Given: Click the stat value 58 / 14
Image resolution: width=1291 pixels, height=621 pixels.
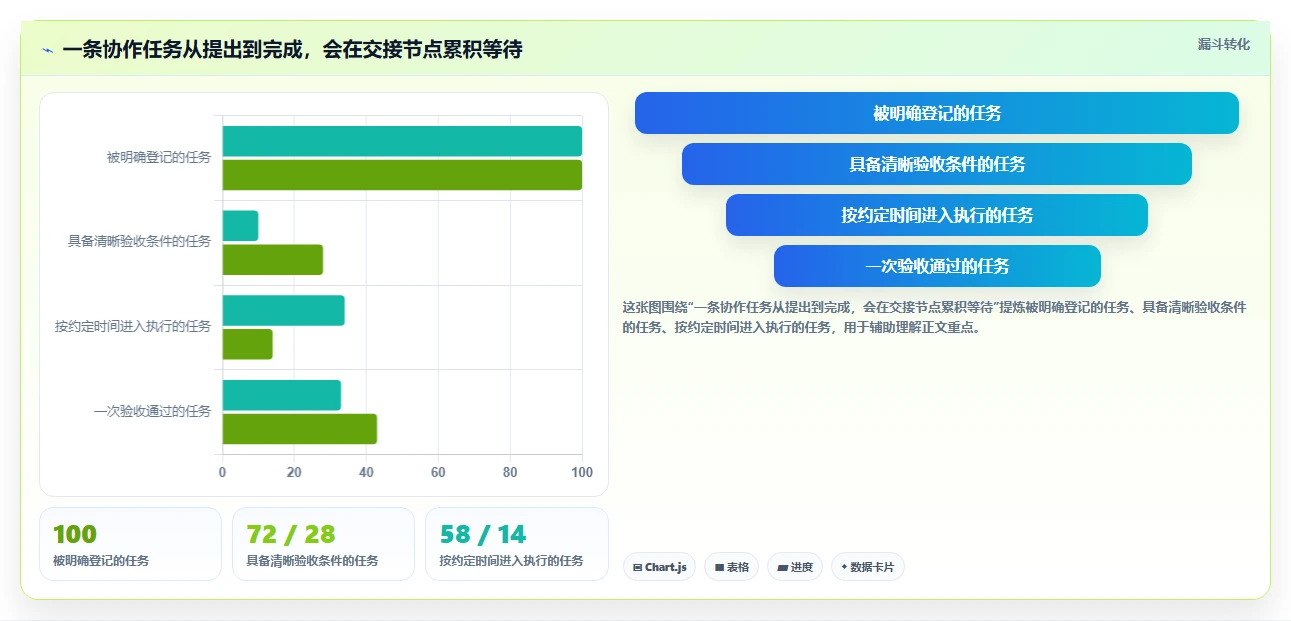Looking at the screenshot, I should tap(483, 535).
